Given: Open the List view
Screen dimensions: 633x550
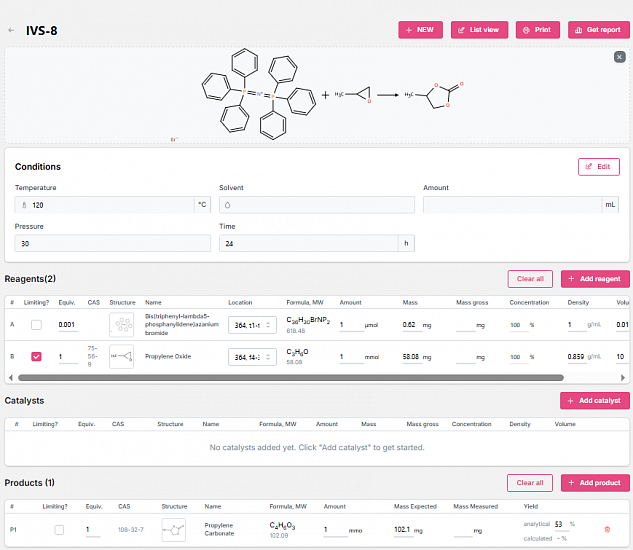Looking at the screenshot, I should coord(479,30).
